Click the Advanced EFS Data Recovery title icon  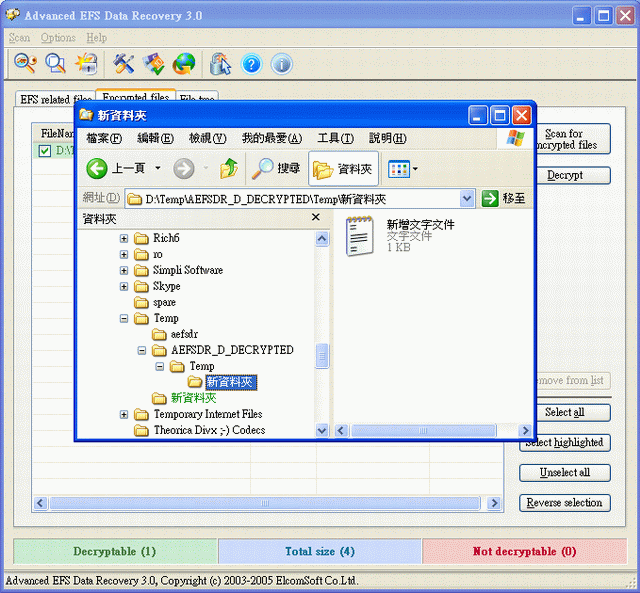tap(13, 15)
